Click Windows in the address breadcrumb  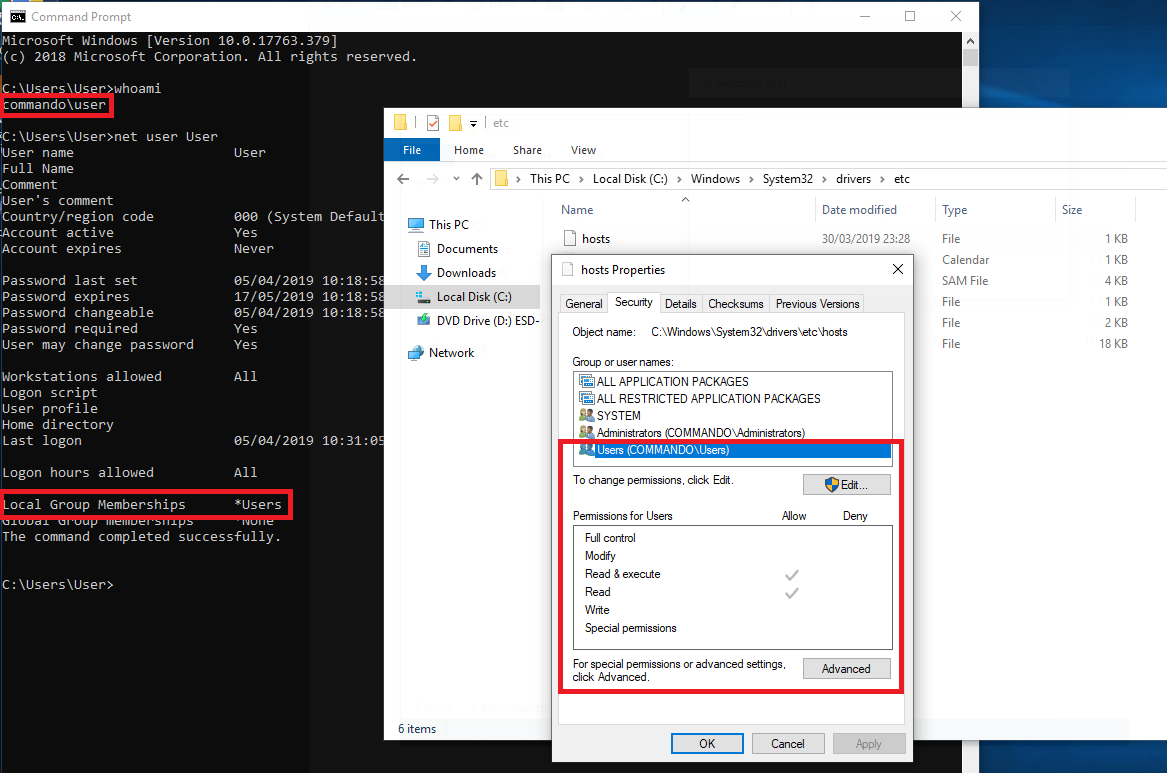(x=715, y=179)
